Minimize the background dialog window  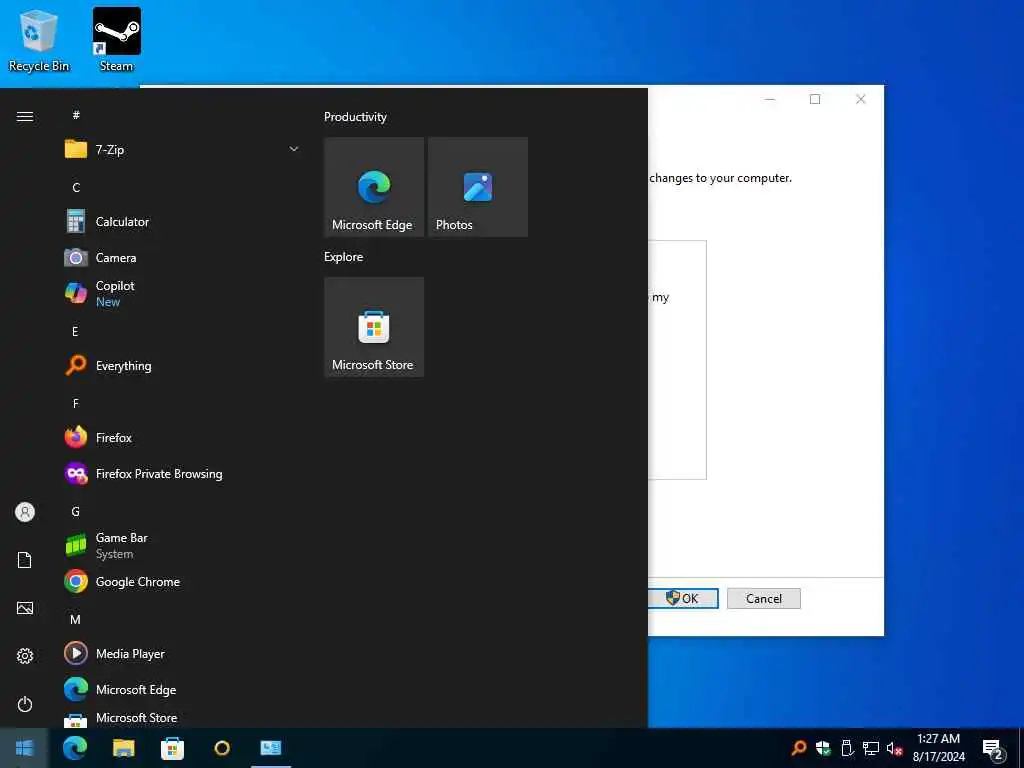770,99
